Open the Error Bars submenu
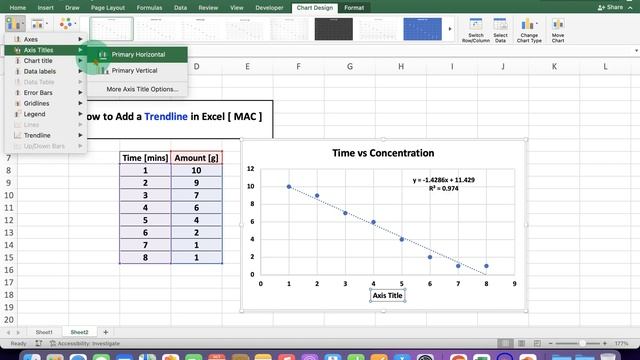The width and height of the screenshot is (640, 360). [45, 93]
